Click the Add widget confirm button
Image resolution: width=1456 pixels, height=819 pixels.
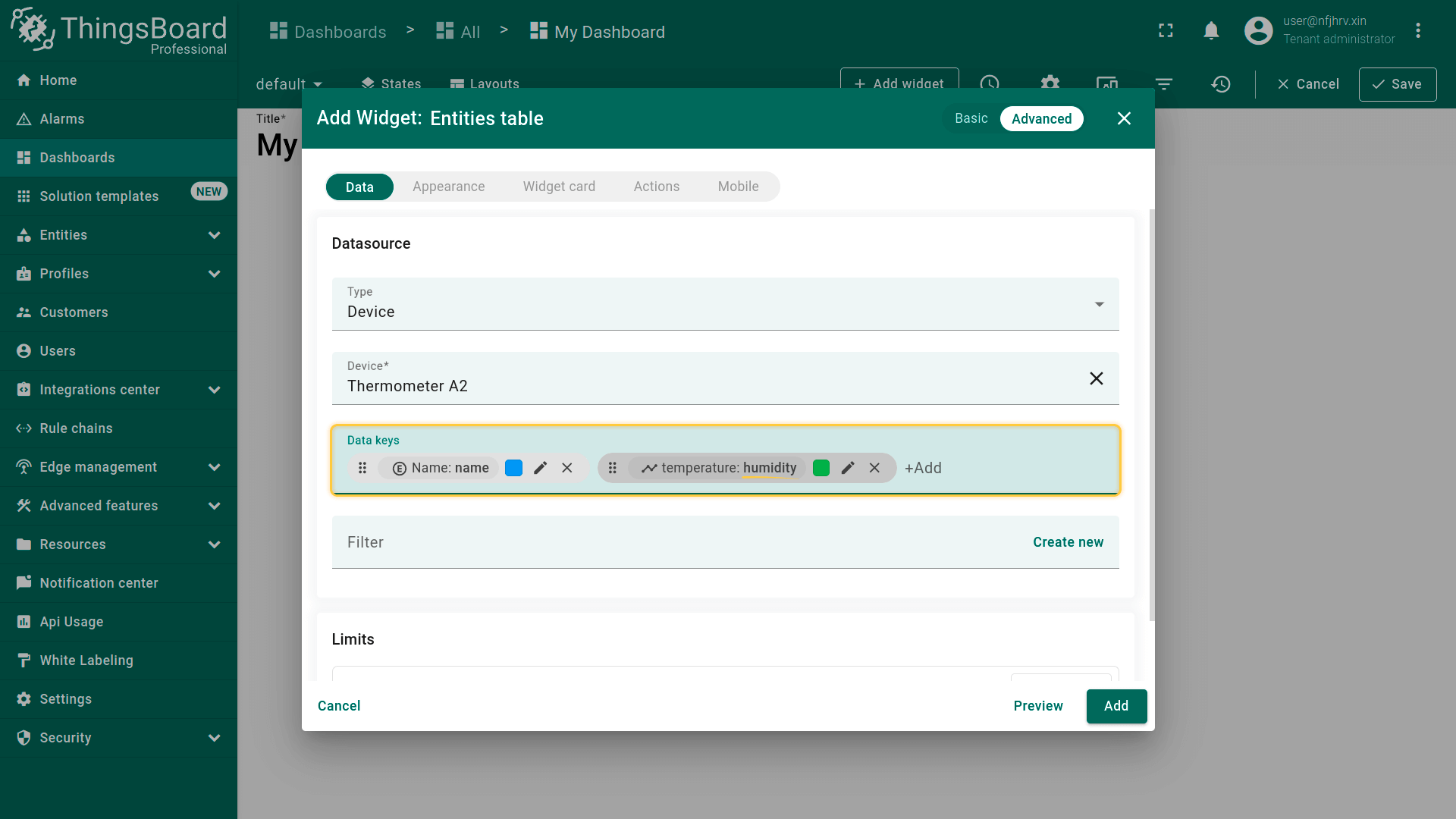(x=1116, y=706)
